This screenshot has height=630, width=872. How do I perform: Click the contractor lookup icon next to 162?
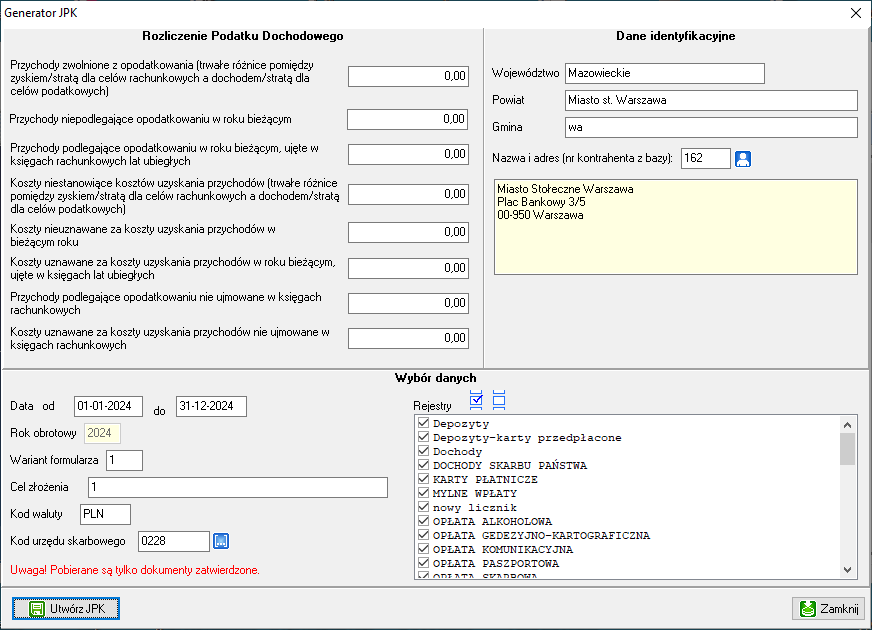point(743,159)
